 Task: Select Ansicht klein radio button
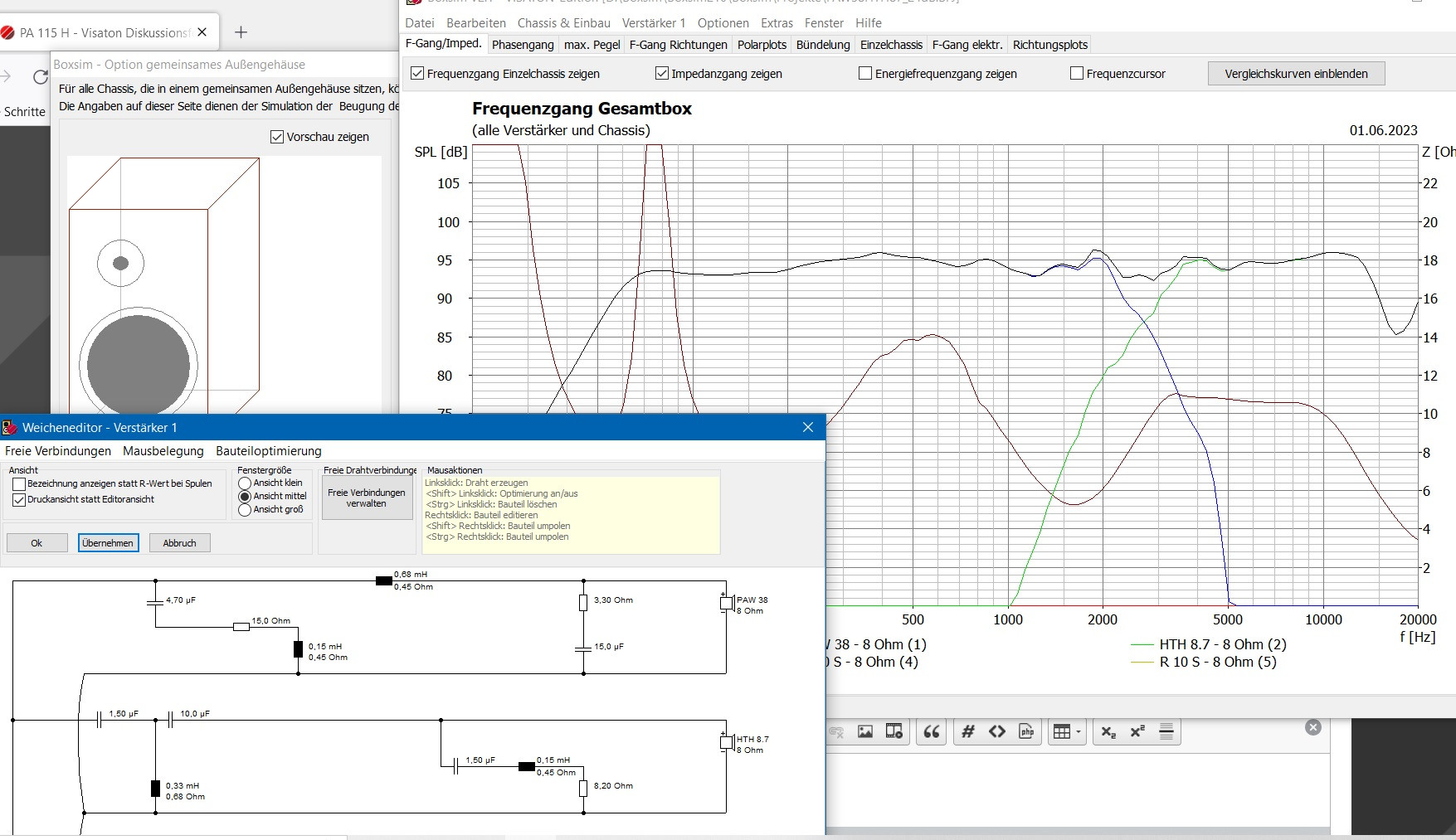(x=245, y=483)
